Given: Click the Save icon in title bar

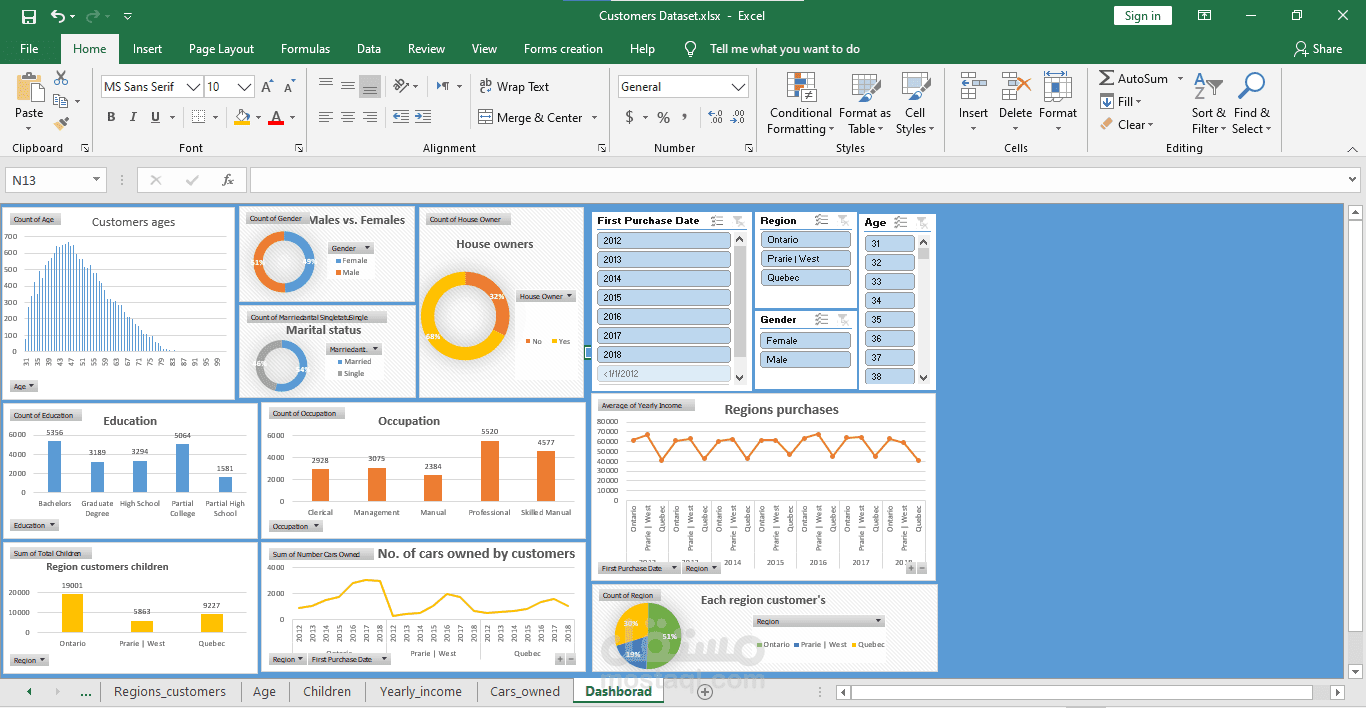Looking at the screenshot, I should pos(28,16).
